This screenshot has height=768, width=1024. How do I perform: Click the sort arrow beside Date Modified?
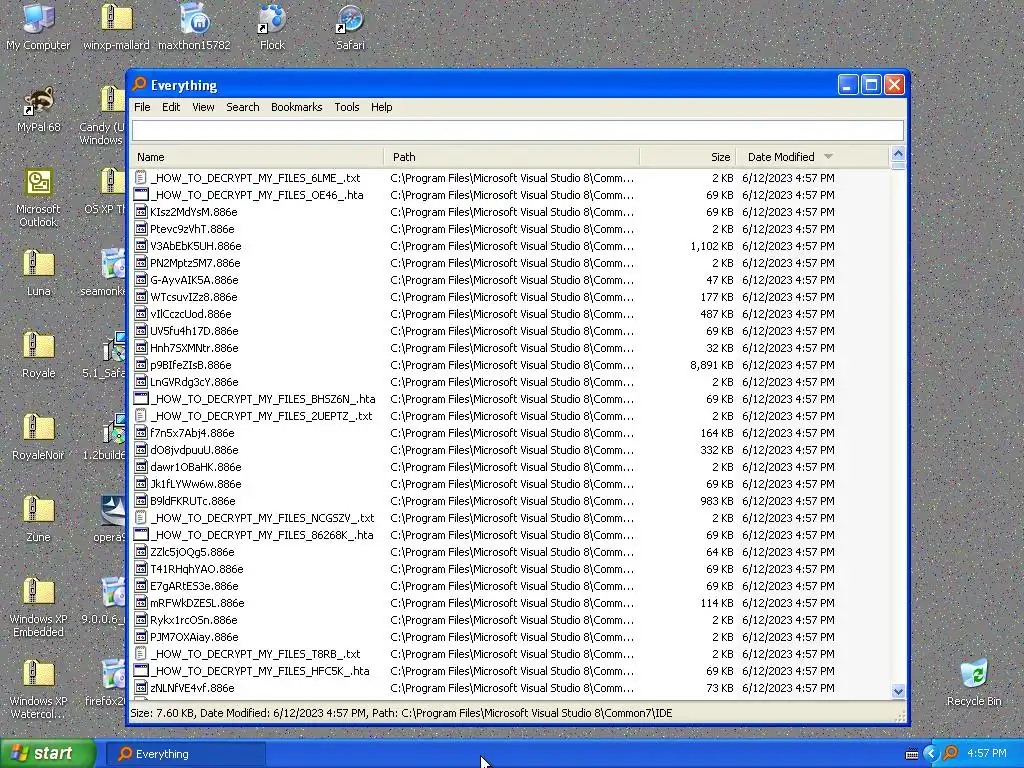[x=828, y=157]
